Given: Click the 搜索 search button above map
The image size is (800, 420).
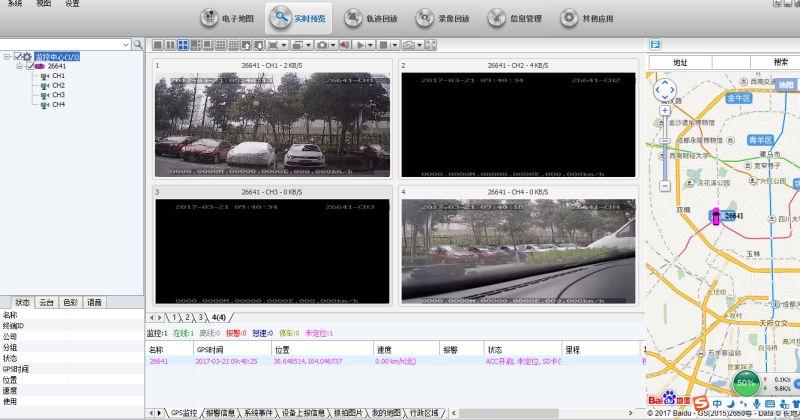Looking at the screenshot, I should (781, 62).
